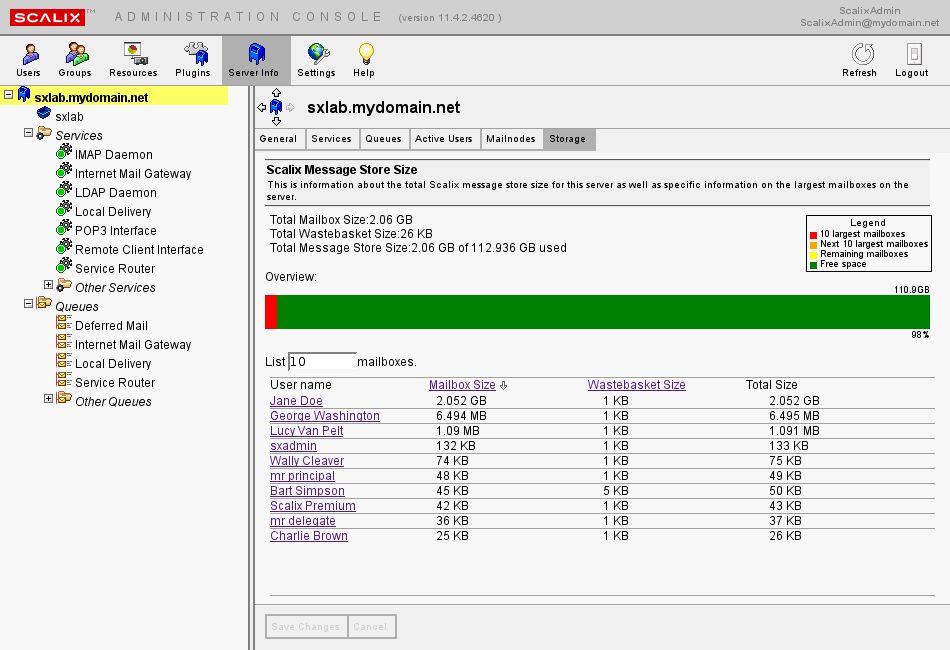Click the List mailboxes count field
Viewport: 950px width, 650px height.
click(322, 361)
